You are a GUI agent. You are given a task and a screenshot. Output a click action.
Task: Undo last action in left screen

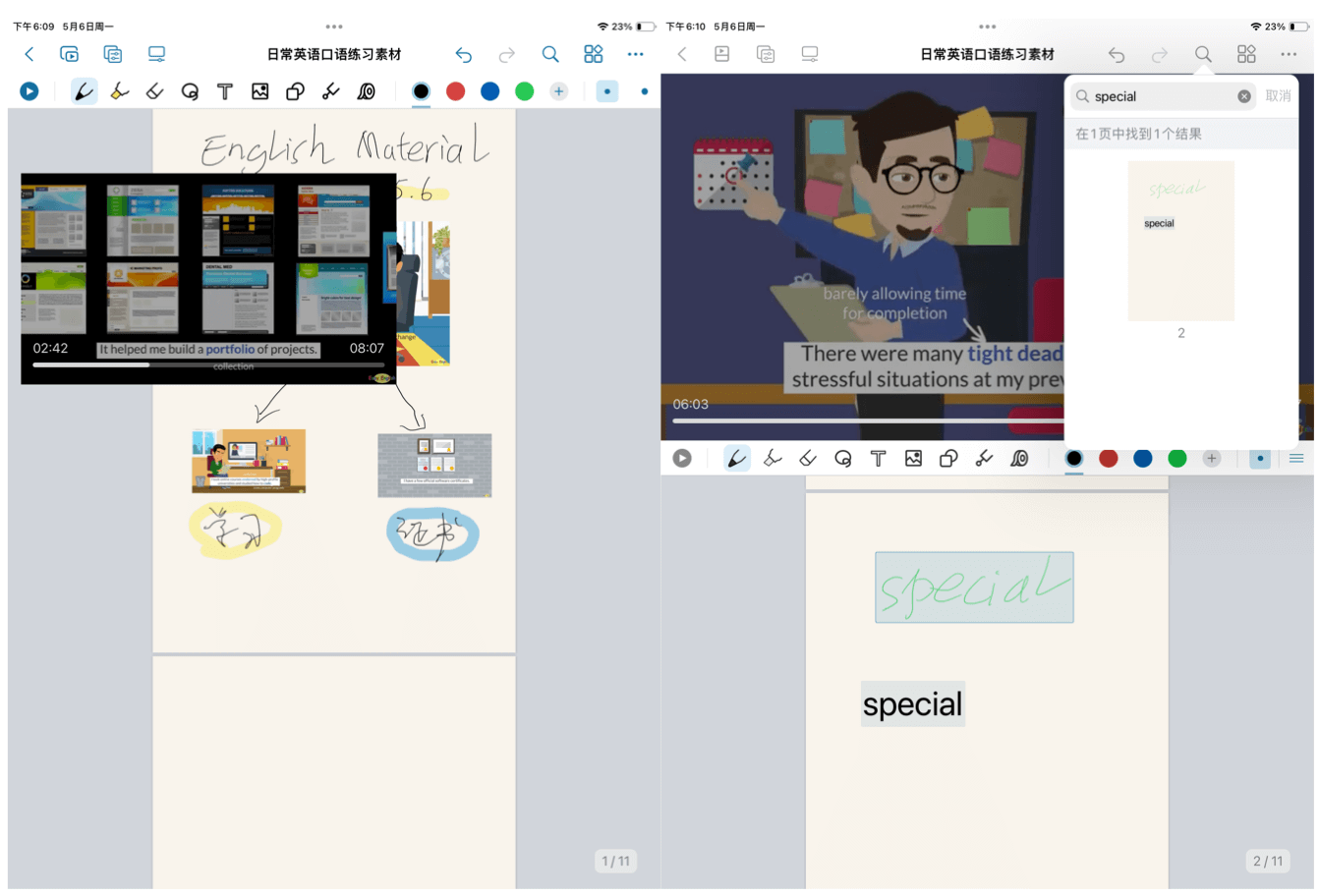463,54
